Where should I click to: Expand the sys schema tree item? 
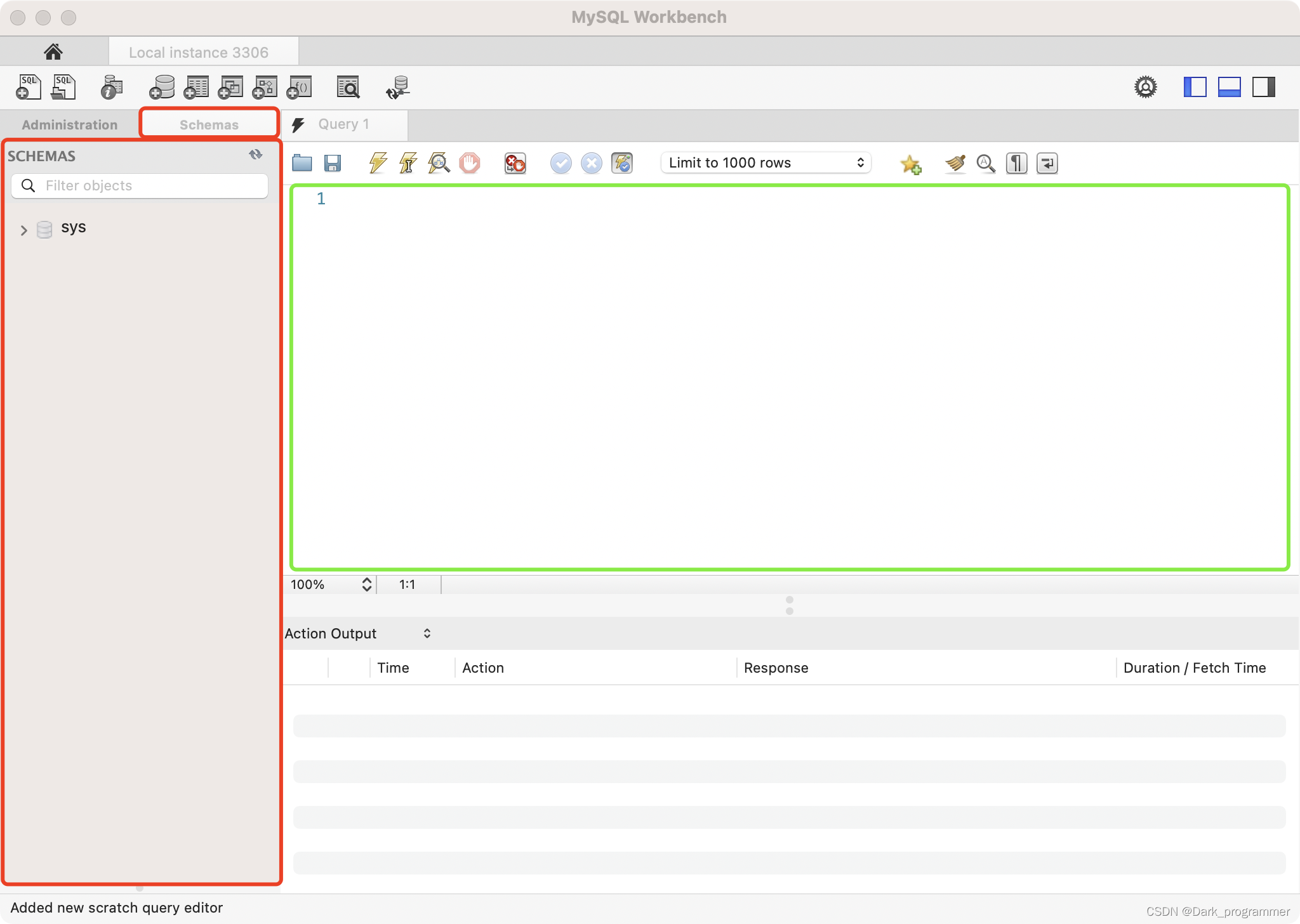point(22,227)
